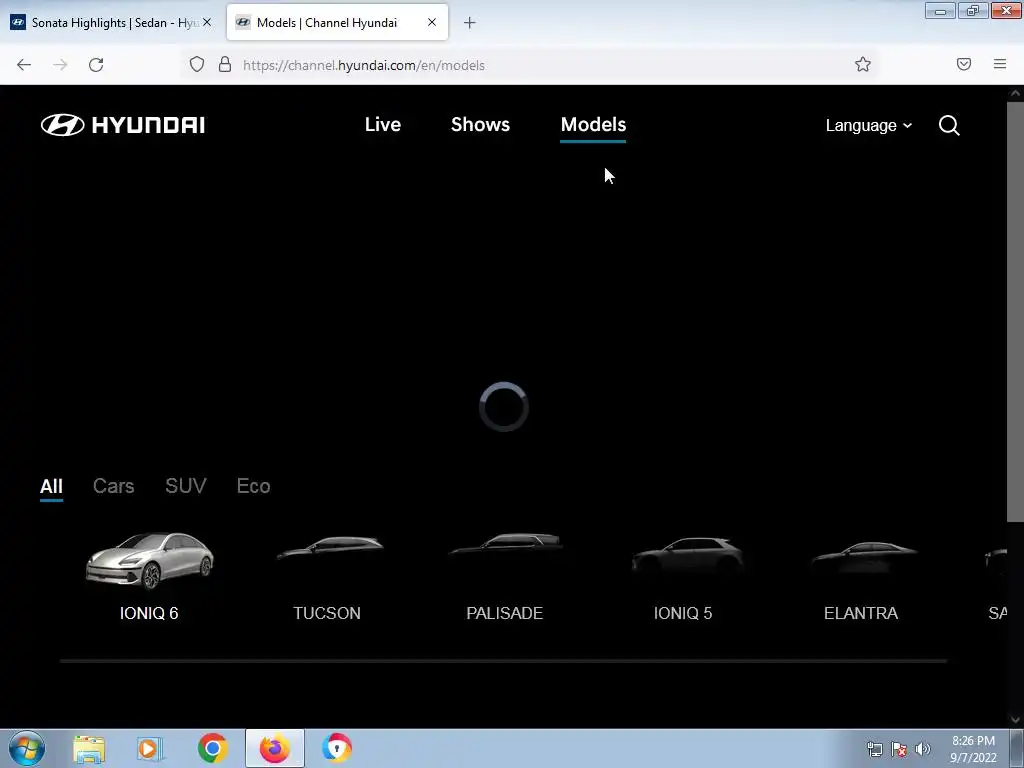1024x768 pixels.
Task: Open Windows Media Player from taskbar
Action: point(150,749)
